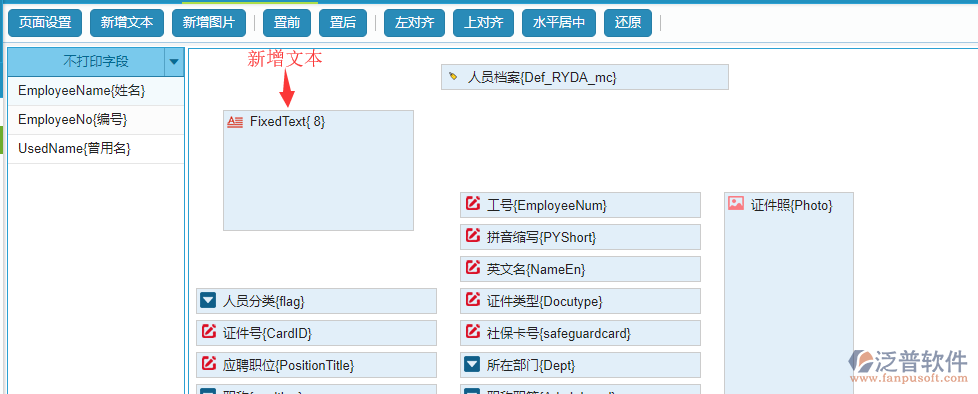Click the 新增图片 add image button
This screenshot has height=394, width=978.
(x=209, y=23)
